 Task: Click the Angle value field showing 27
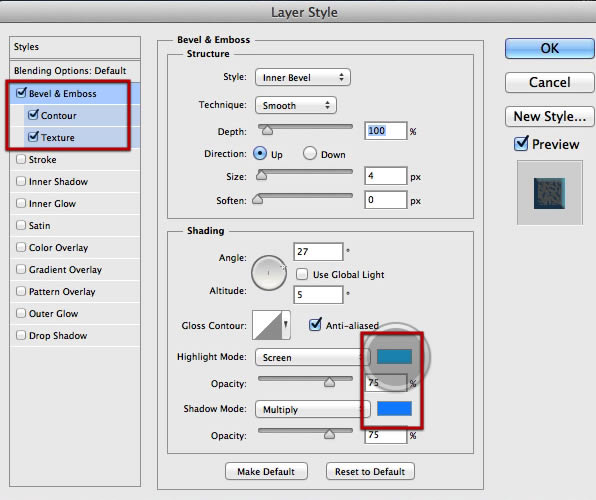click(x=318, y=252)
